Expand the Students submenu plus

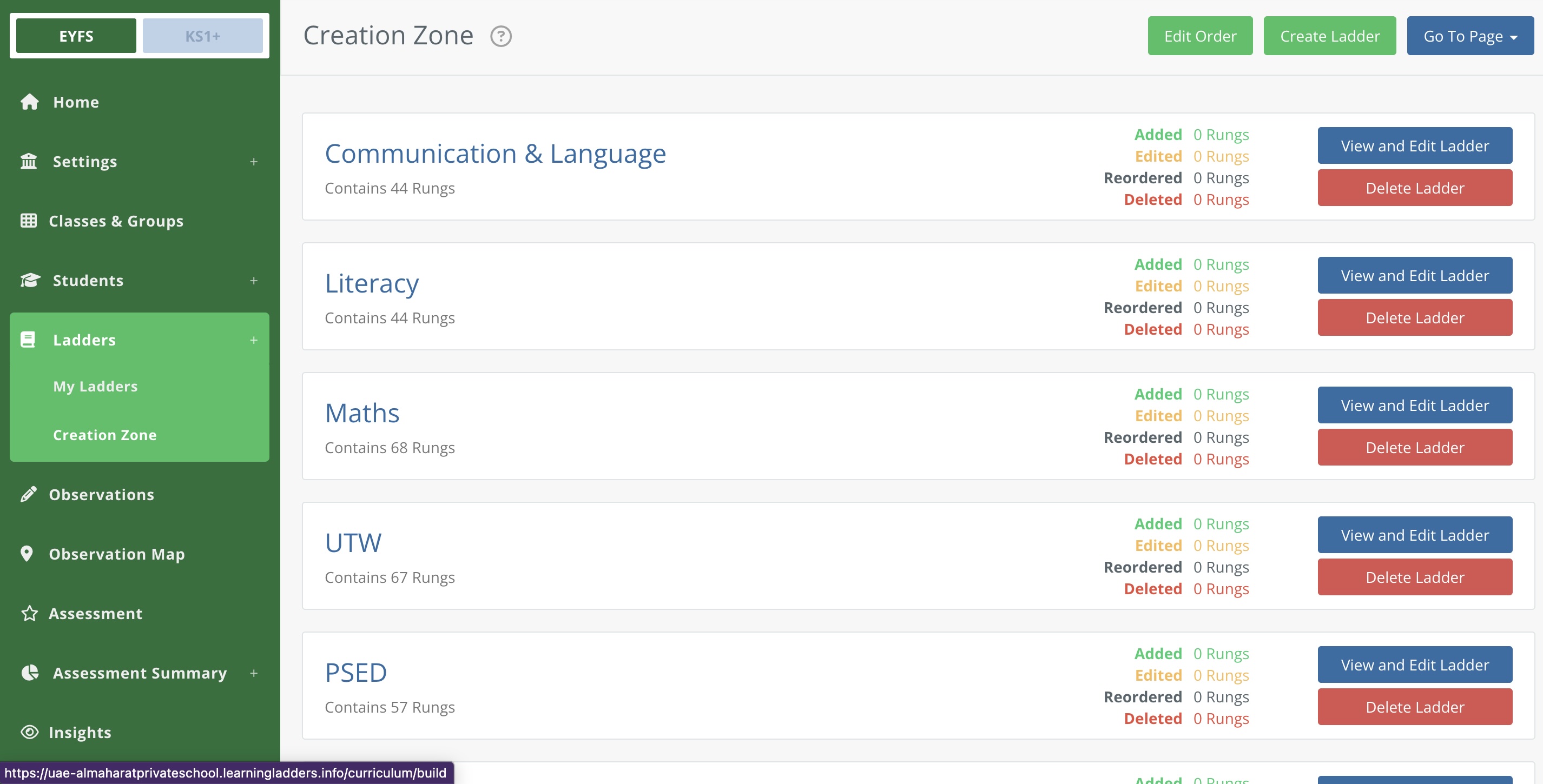pos(253,280)
